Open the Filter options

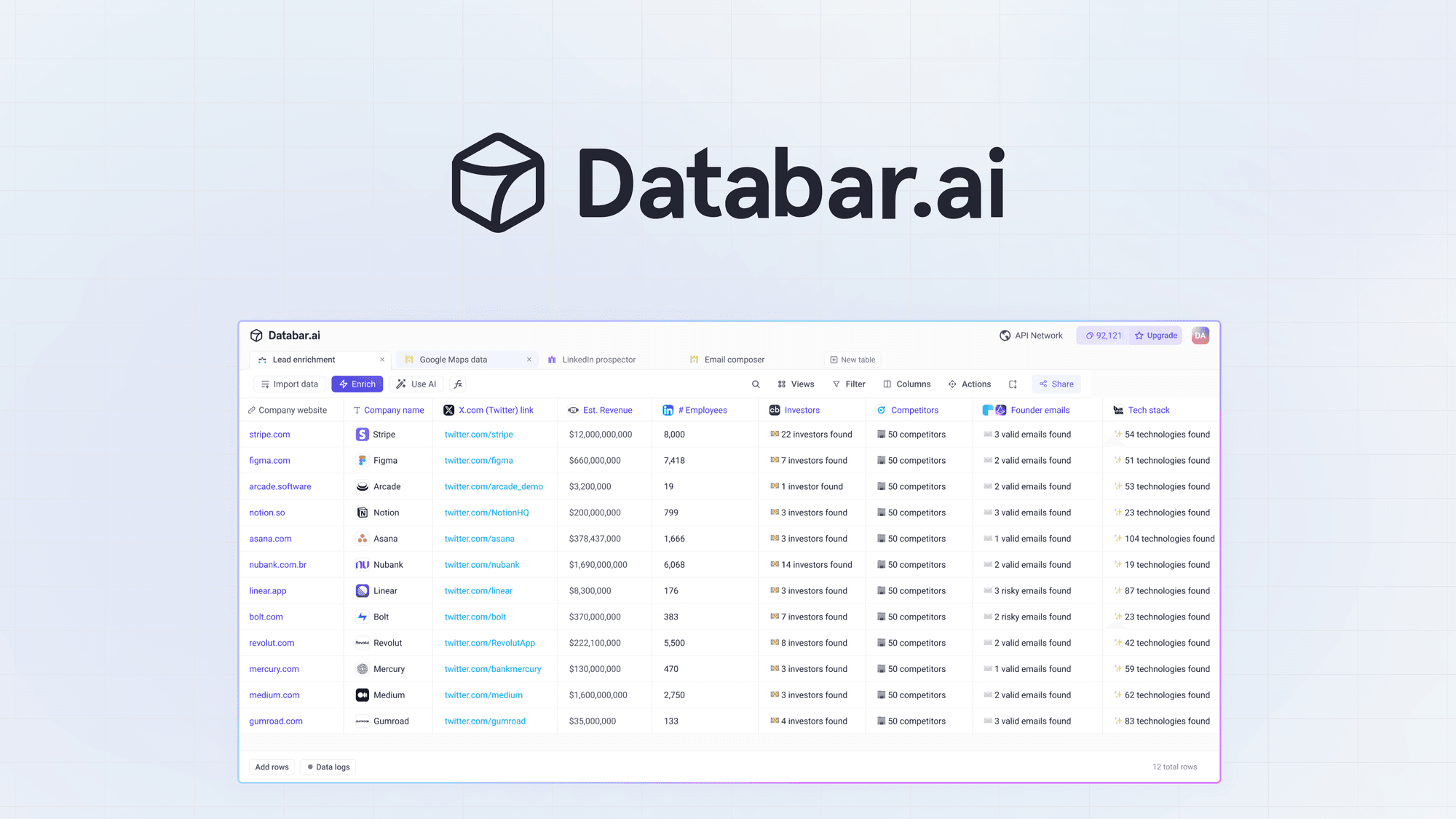[849, 384]
